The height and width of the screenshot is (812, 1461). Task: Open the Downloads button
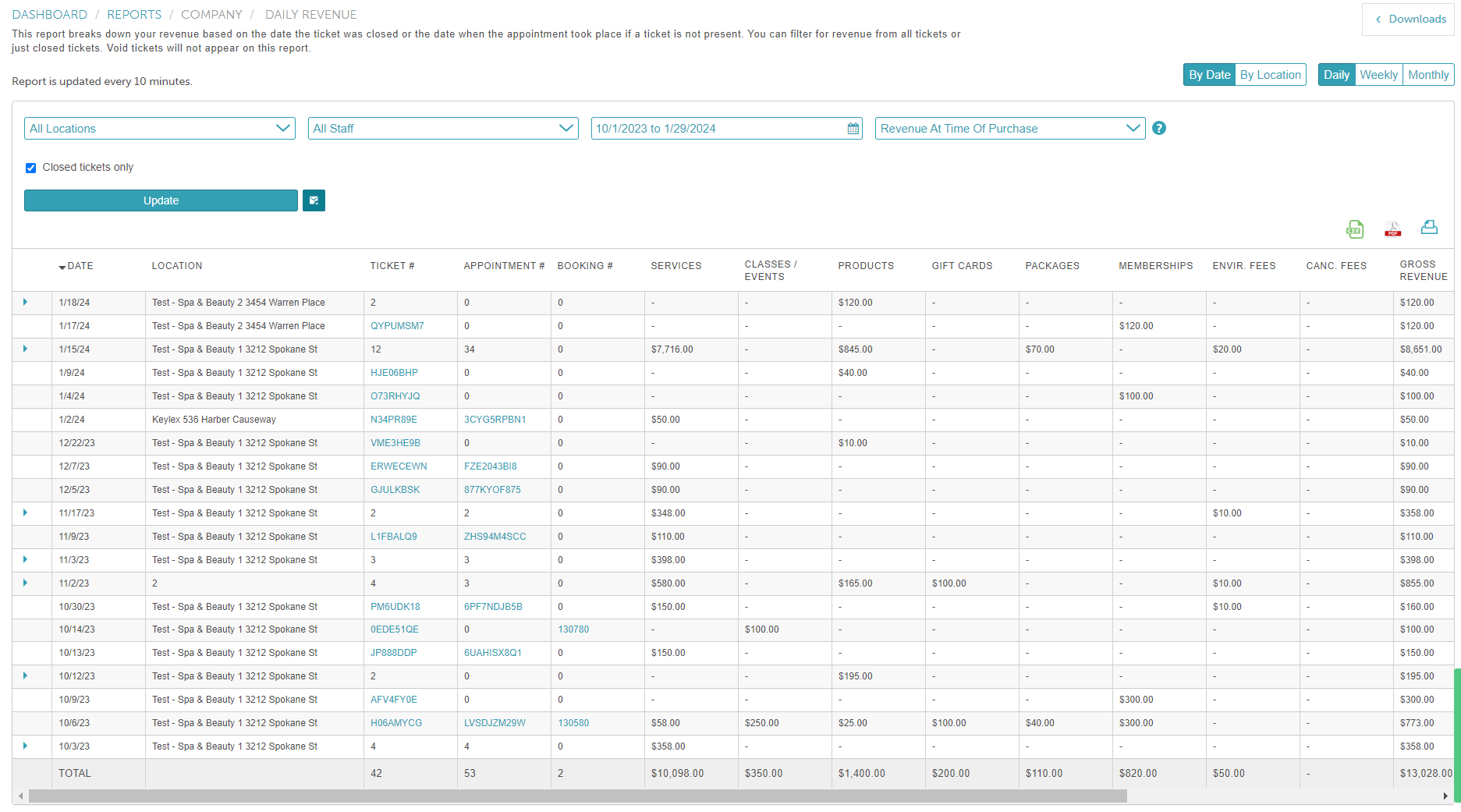1410,20
